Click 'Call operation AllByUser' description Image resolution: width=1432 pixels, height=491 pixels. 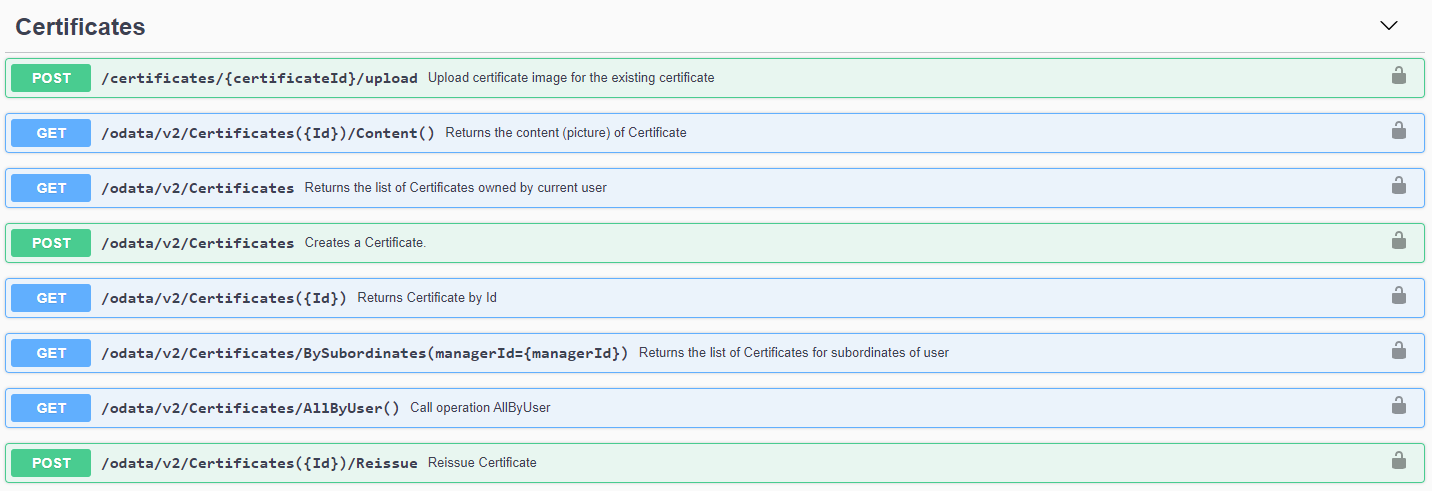coord(480,408)
